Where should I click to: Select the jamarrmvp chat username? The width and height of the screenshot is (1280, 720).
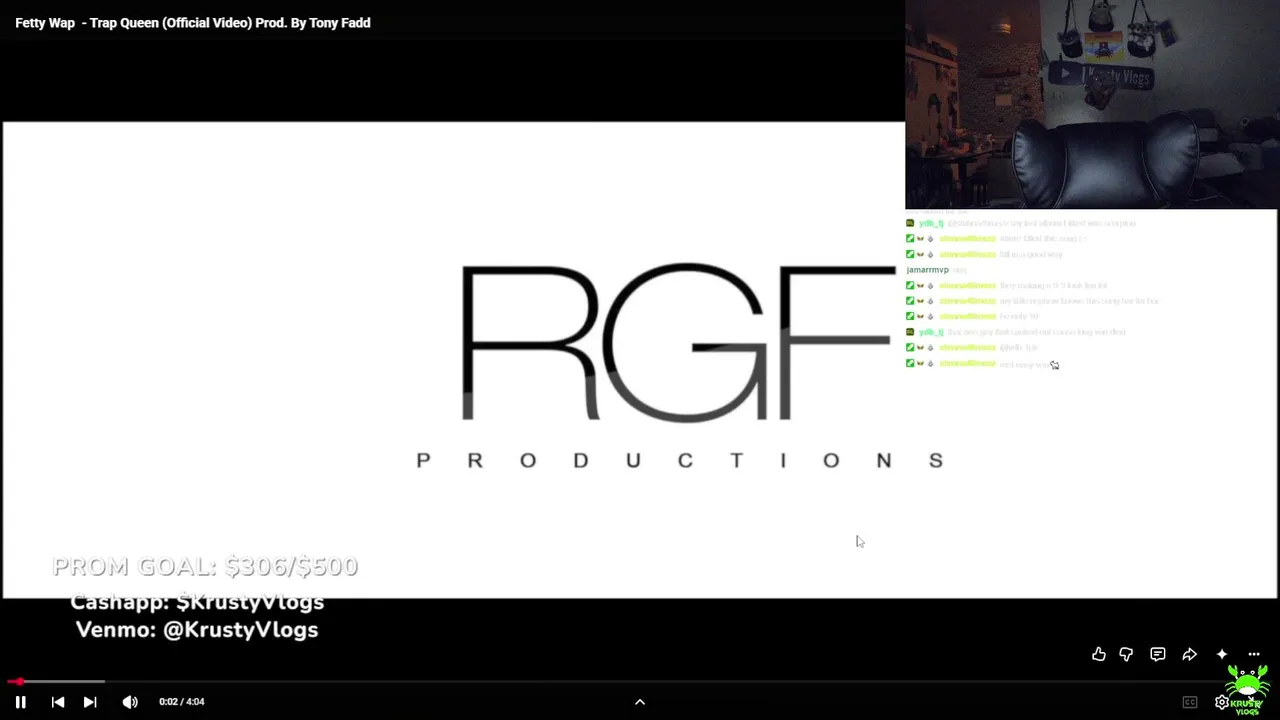coord(927,270)
